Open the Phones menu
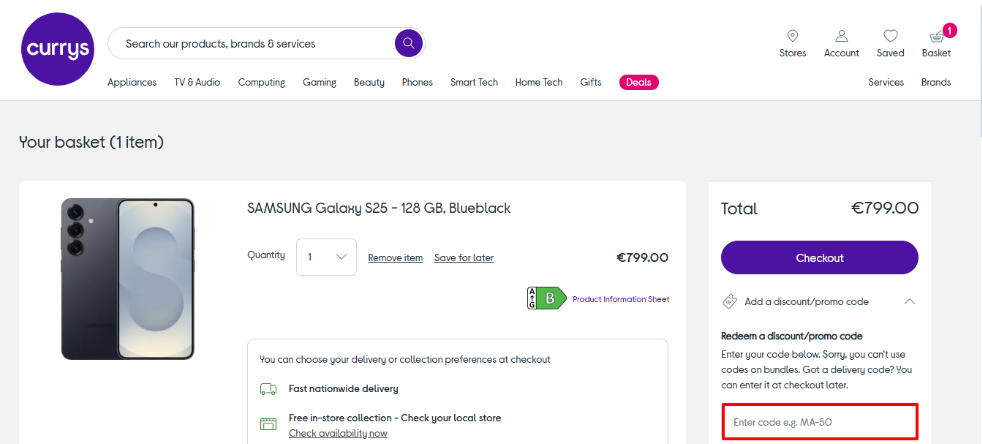Image resolution: width=982 pixels, height=444 pixels. 417,82
